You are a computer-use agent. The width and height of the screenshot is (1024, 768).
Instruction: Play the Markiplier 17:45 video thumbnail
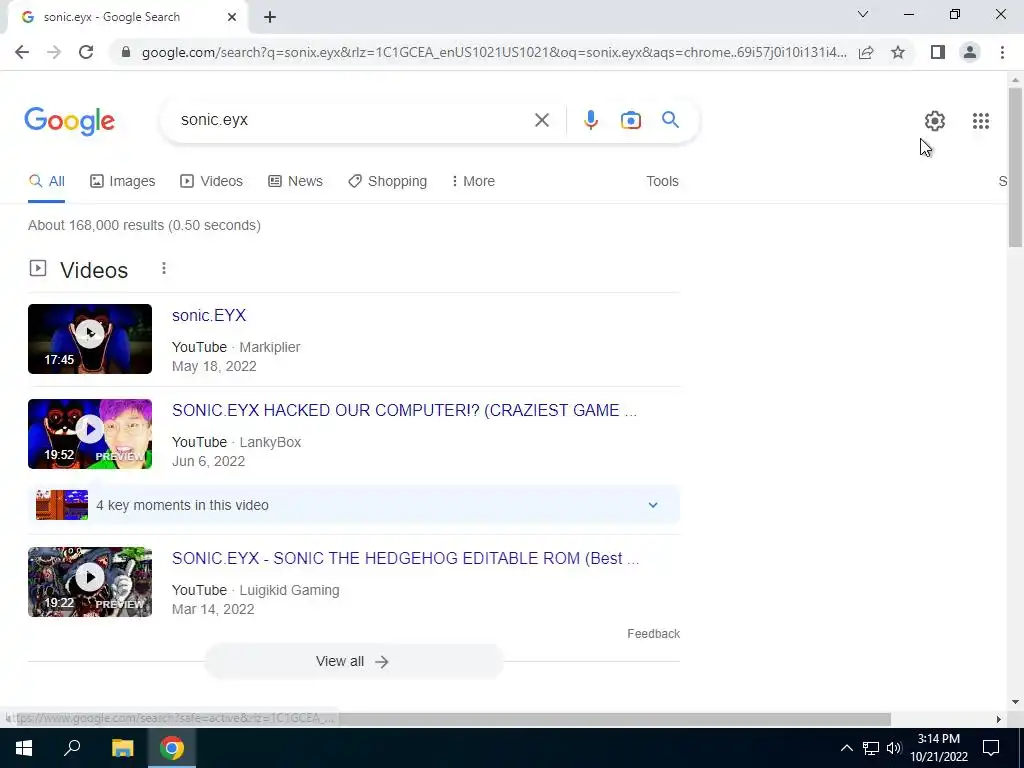[x=90, y=339]
